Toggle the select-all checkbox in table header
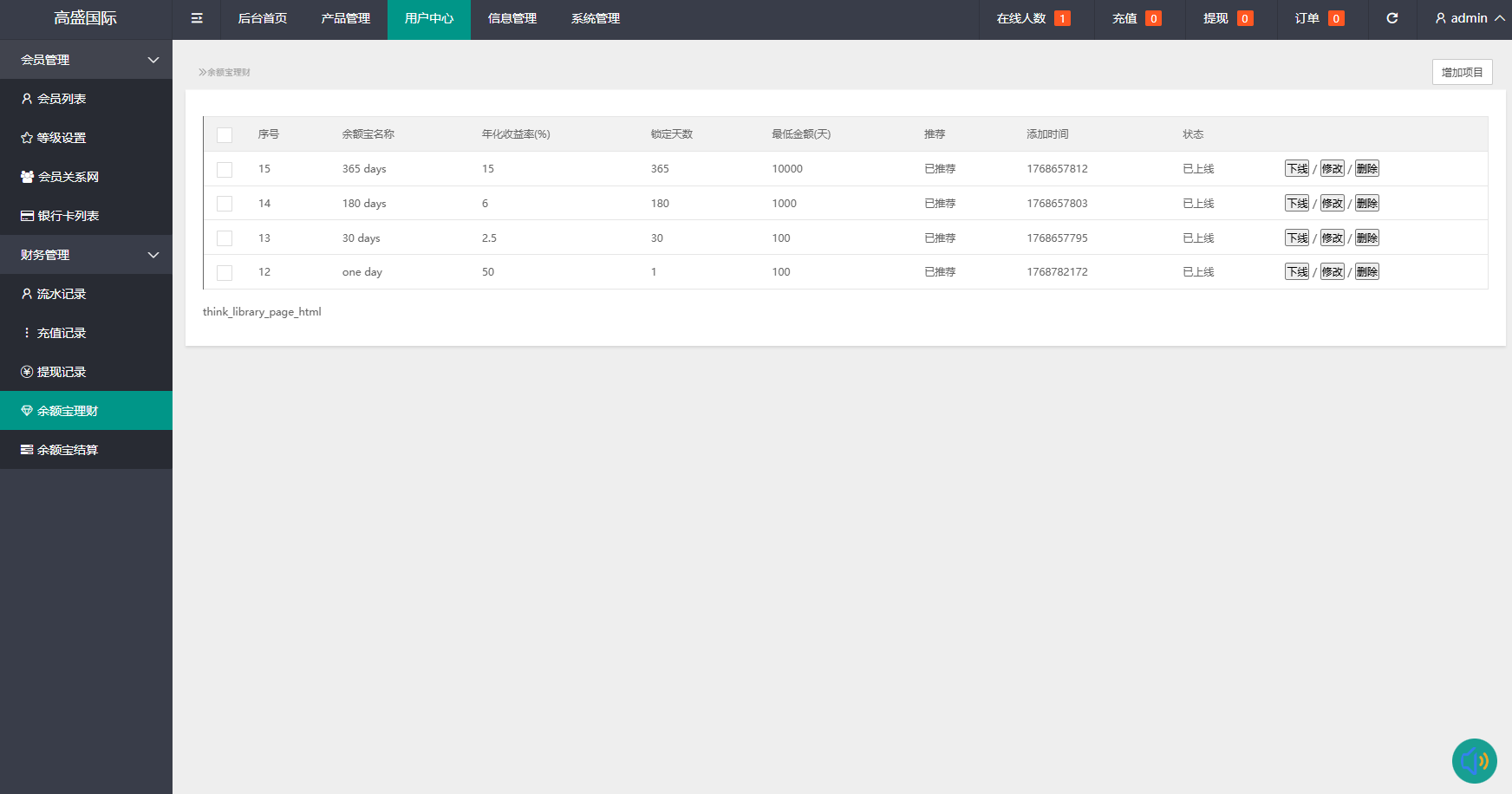This screenshot has width=1512, height=794. (225, 135)
